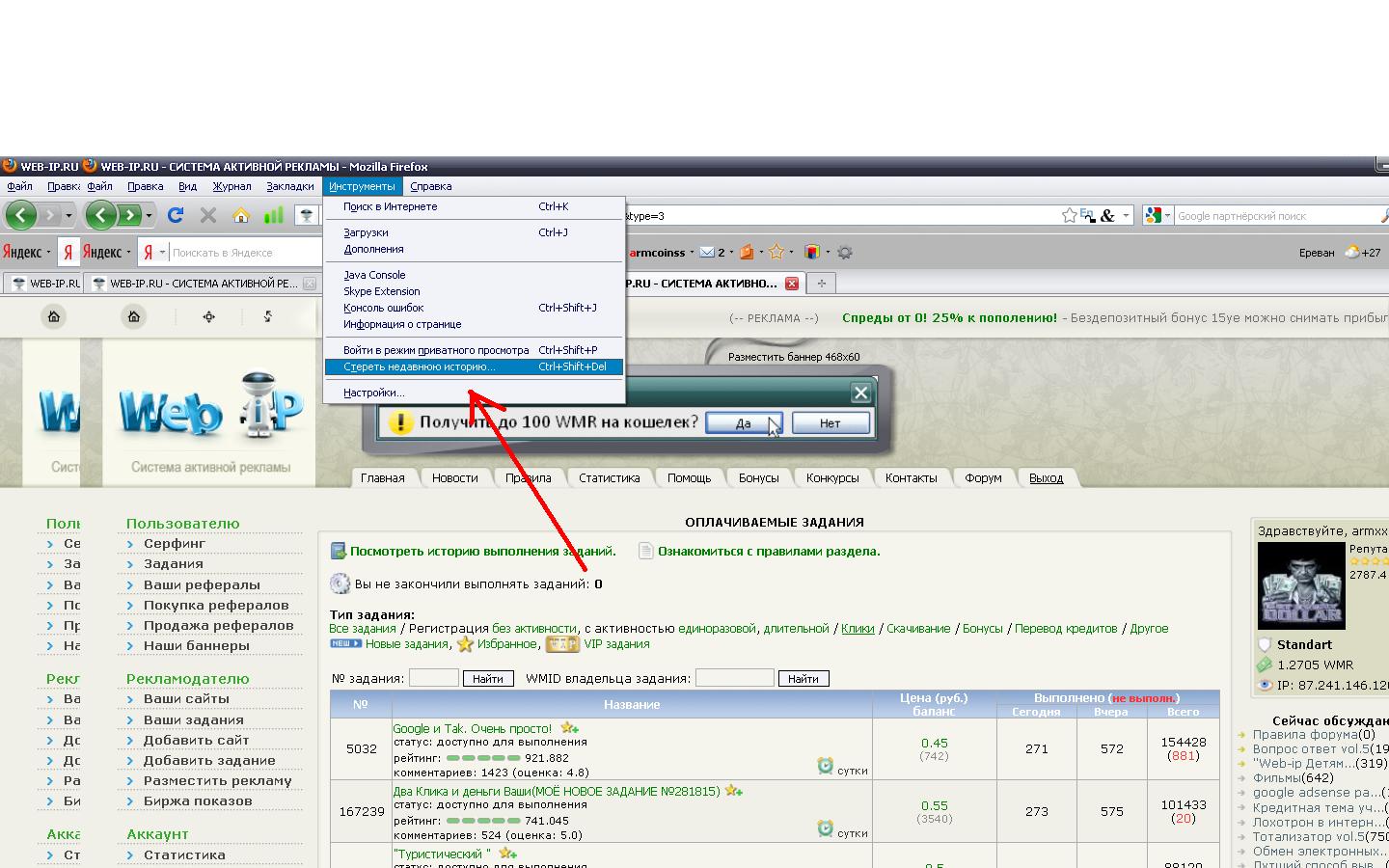Expand the dropdown beside the colorful cube icon

[828, 253]
